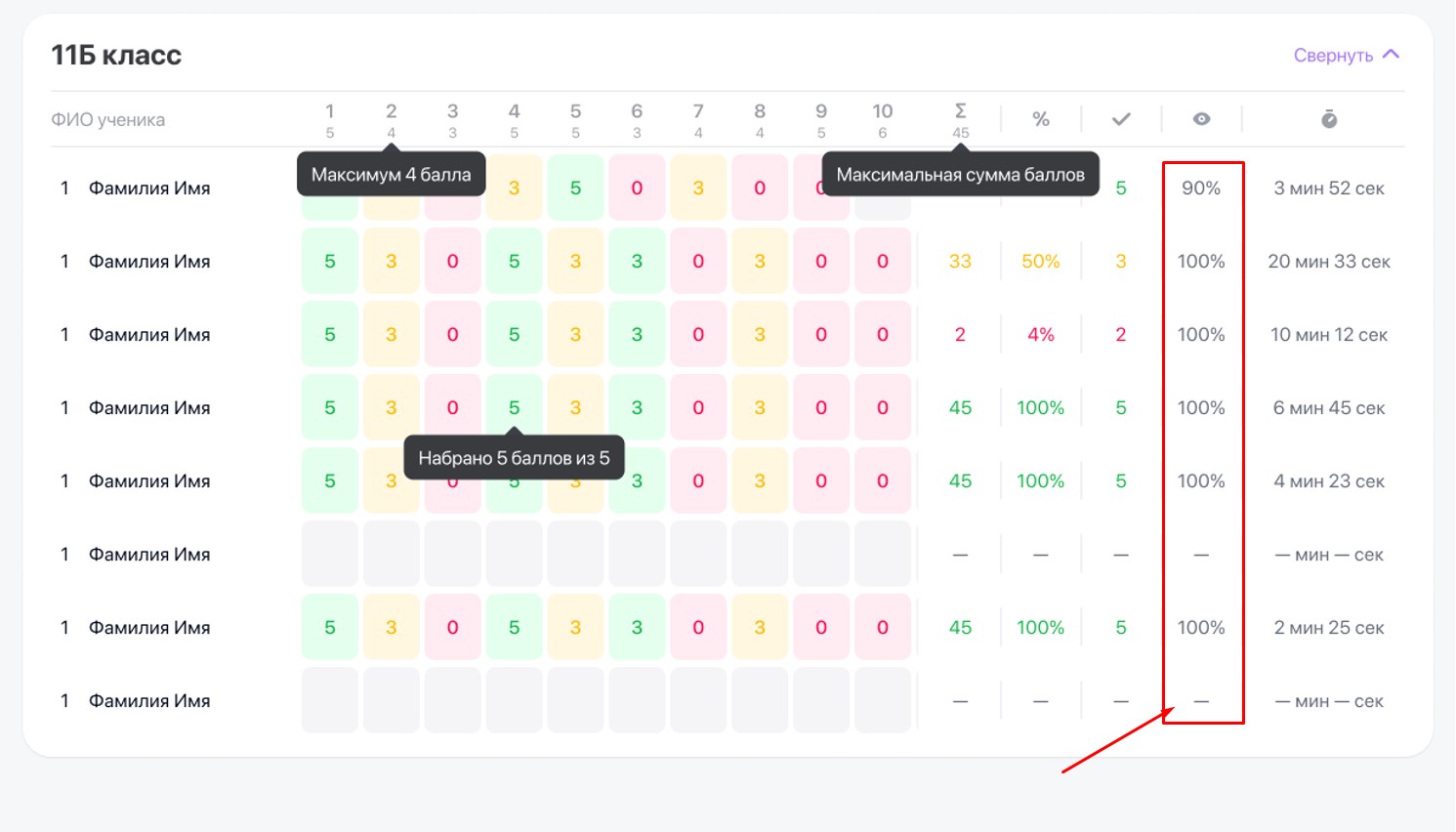Viewport: 1456px width, 832px height.
Task: Click the "ФИО ученика" column header
Action: (x=108, y=120)
